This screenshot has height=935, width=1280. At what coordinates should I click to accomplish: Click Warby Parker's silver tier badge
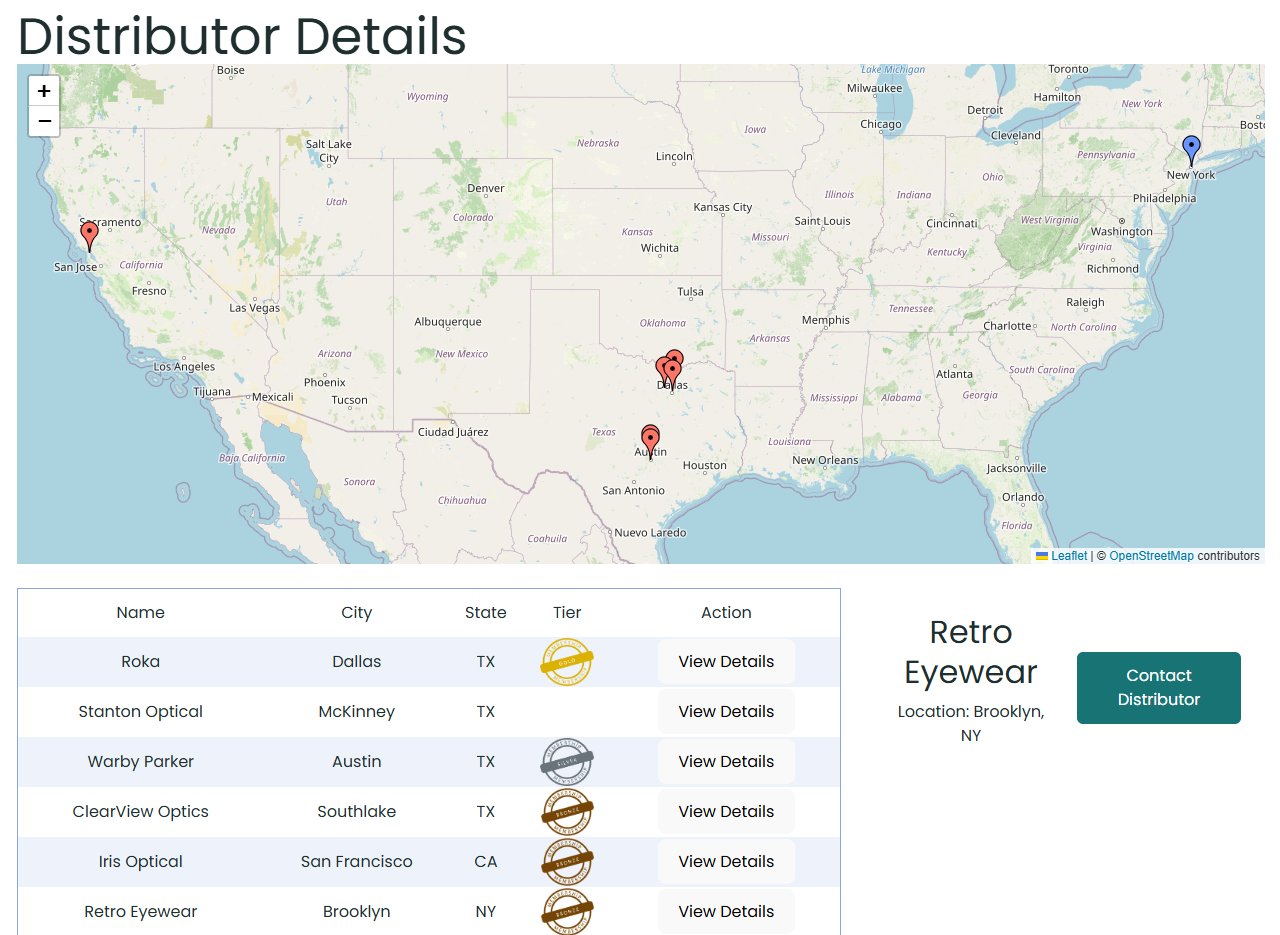(567, 762)
